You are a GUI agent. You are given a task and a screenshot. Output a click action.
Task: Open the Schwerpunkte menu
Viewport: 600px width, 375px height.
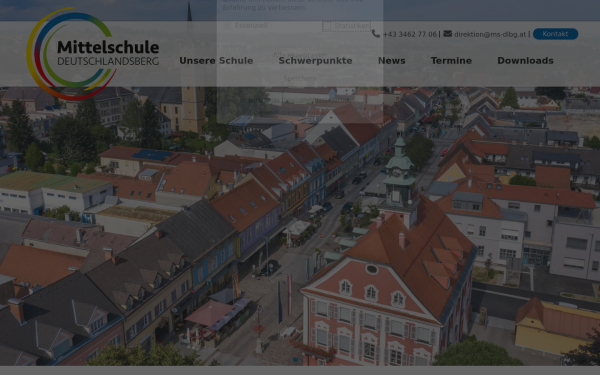point(315,61)
